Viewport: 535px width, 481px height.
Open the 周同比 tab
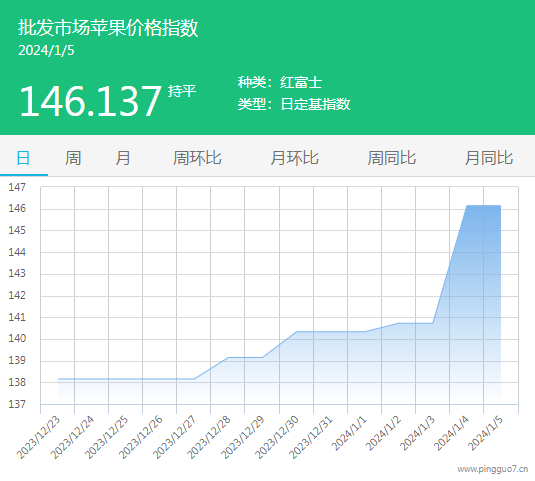pyautogui.click(x=392, y=158)
